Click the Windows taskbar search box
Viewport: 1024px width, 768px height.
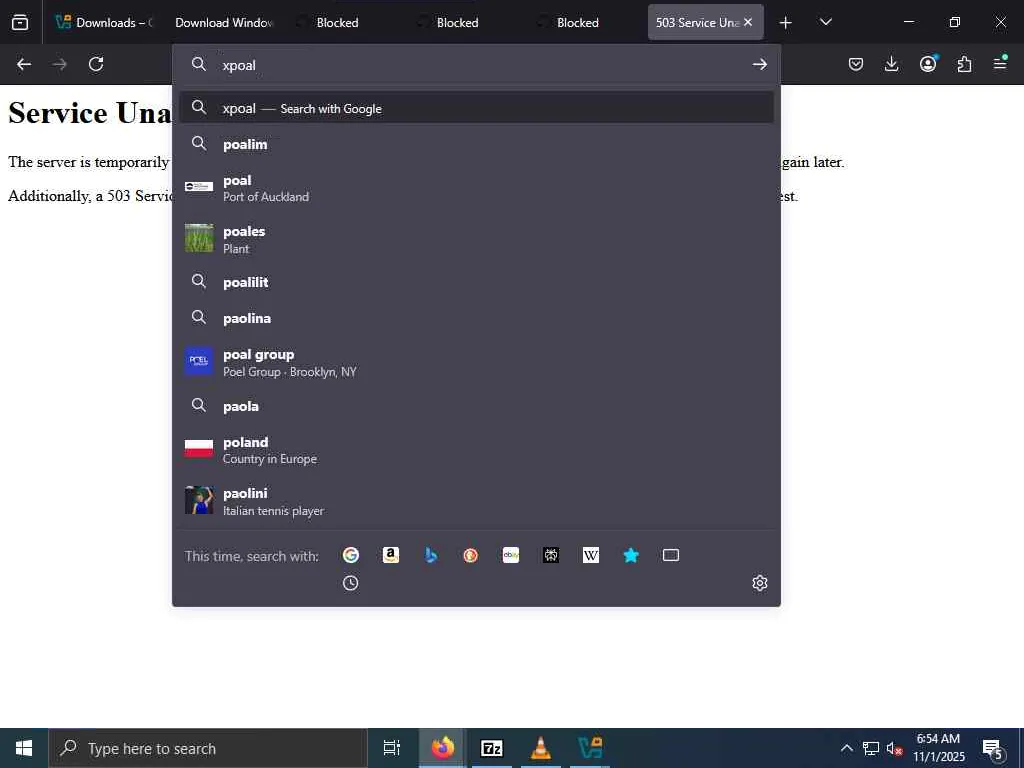208,748
